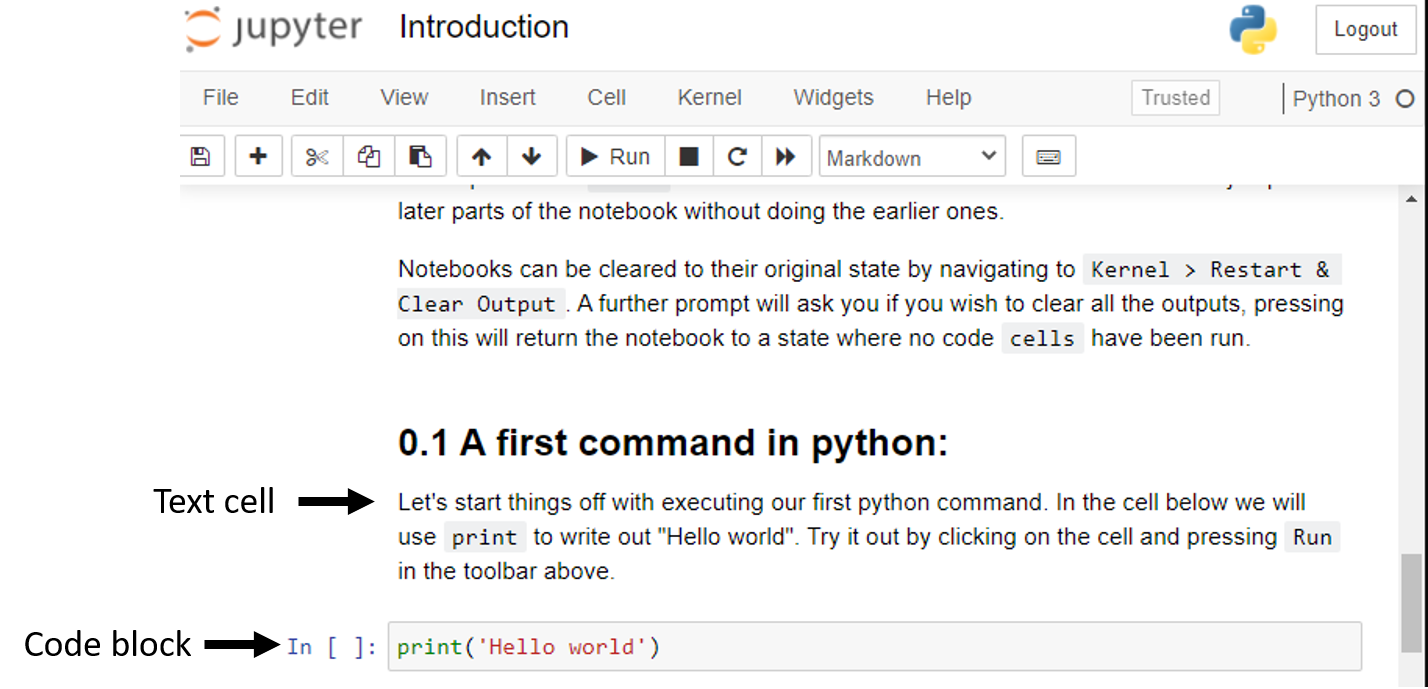Insert a new cell below
This screenshot has width=1428, height=689.
pos(258,157)
